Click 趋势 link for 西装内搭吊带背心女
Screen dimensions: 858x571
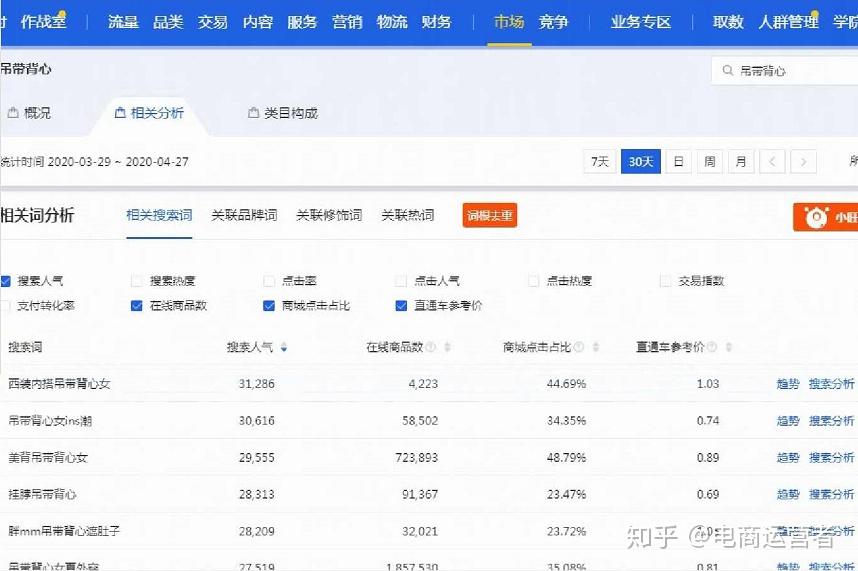tap(788, 384)
